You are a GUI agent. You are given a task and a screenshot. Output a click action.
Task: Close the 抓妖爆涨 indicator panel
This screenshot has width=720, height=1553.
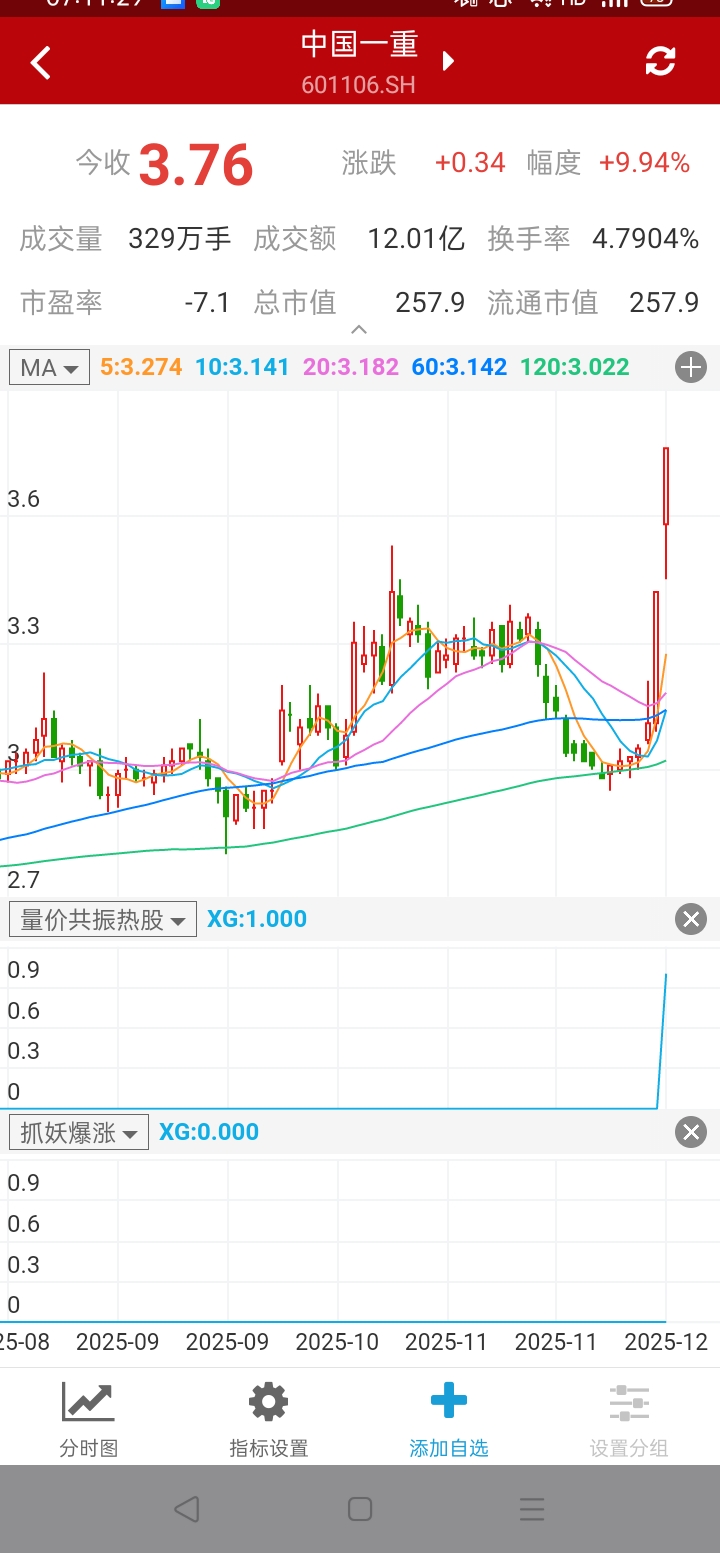coord(691,1132)
